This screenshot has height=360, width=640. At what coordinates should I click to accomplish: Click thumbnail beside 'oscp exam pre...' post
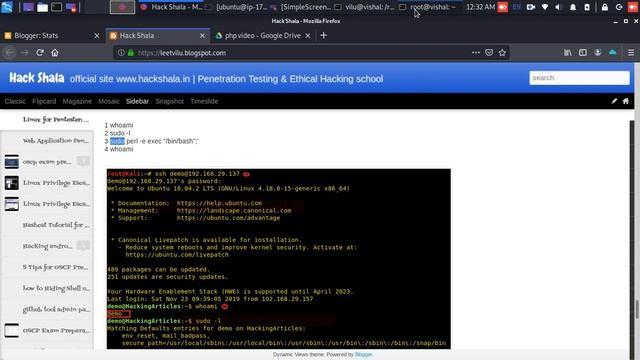point(11,162)
